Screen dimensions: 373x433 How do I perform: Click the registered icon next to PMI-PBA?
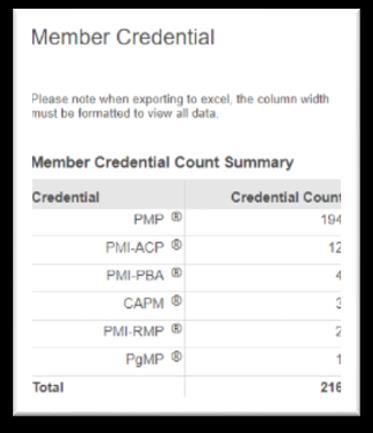pos(177,273)
